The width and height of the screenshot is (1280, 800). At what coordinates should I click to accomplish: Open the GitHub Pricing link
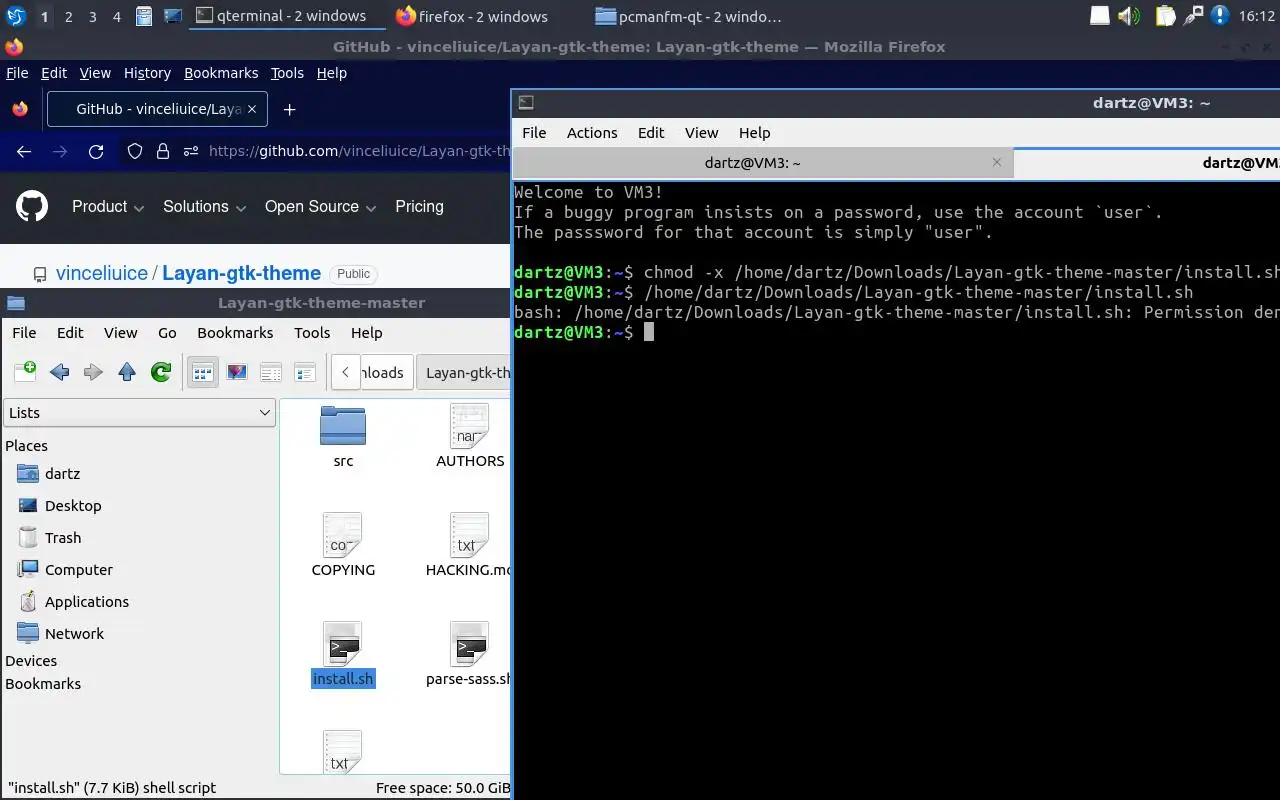point(419,207)
